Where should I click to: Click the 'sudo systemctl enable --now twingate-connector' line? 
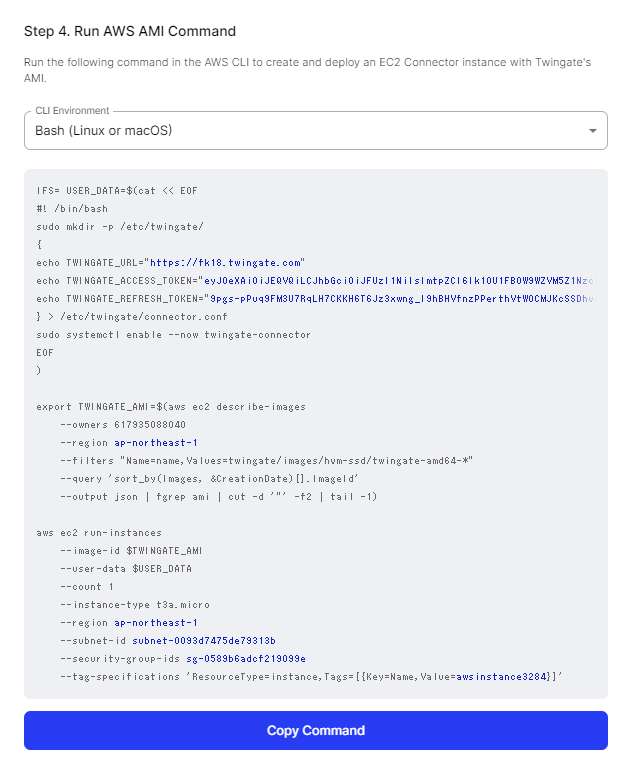click(x=173, y=335)
